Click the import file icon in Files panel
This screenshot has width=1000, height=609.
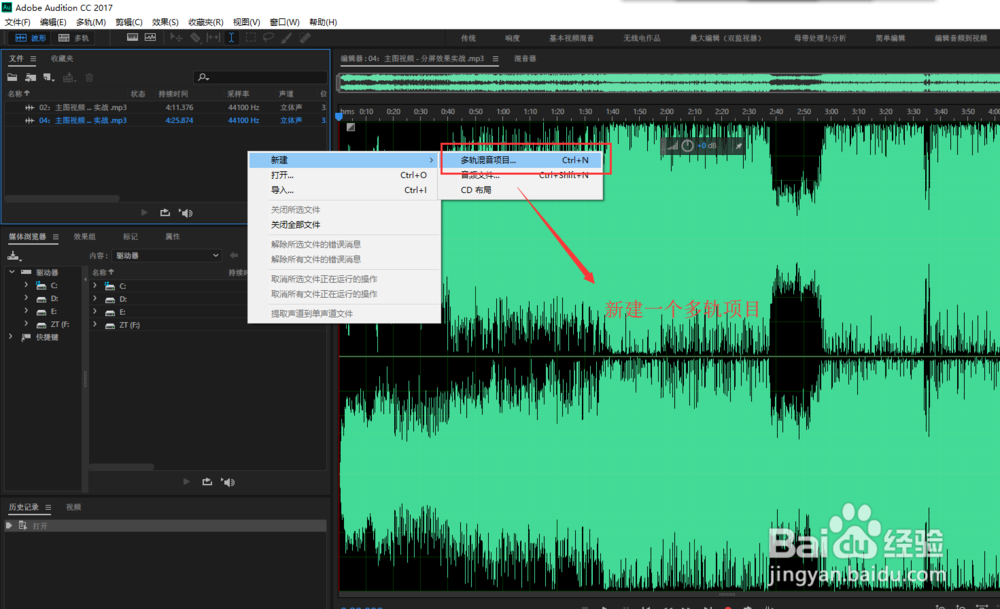[x=30, y=77]
